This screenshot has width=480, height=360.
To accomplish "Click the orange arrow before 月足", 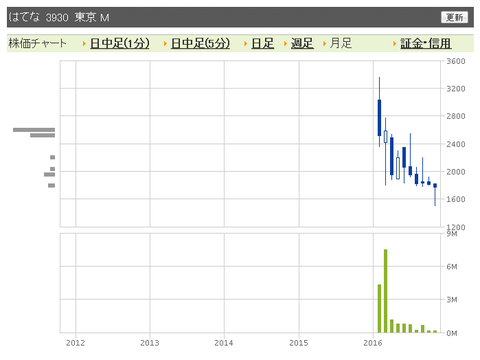I will (x=324, y=44).
